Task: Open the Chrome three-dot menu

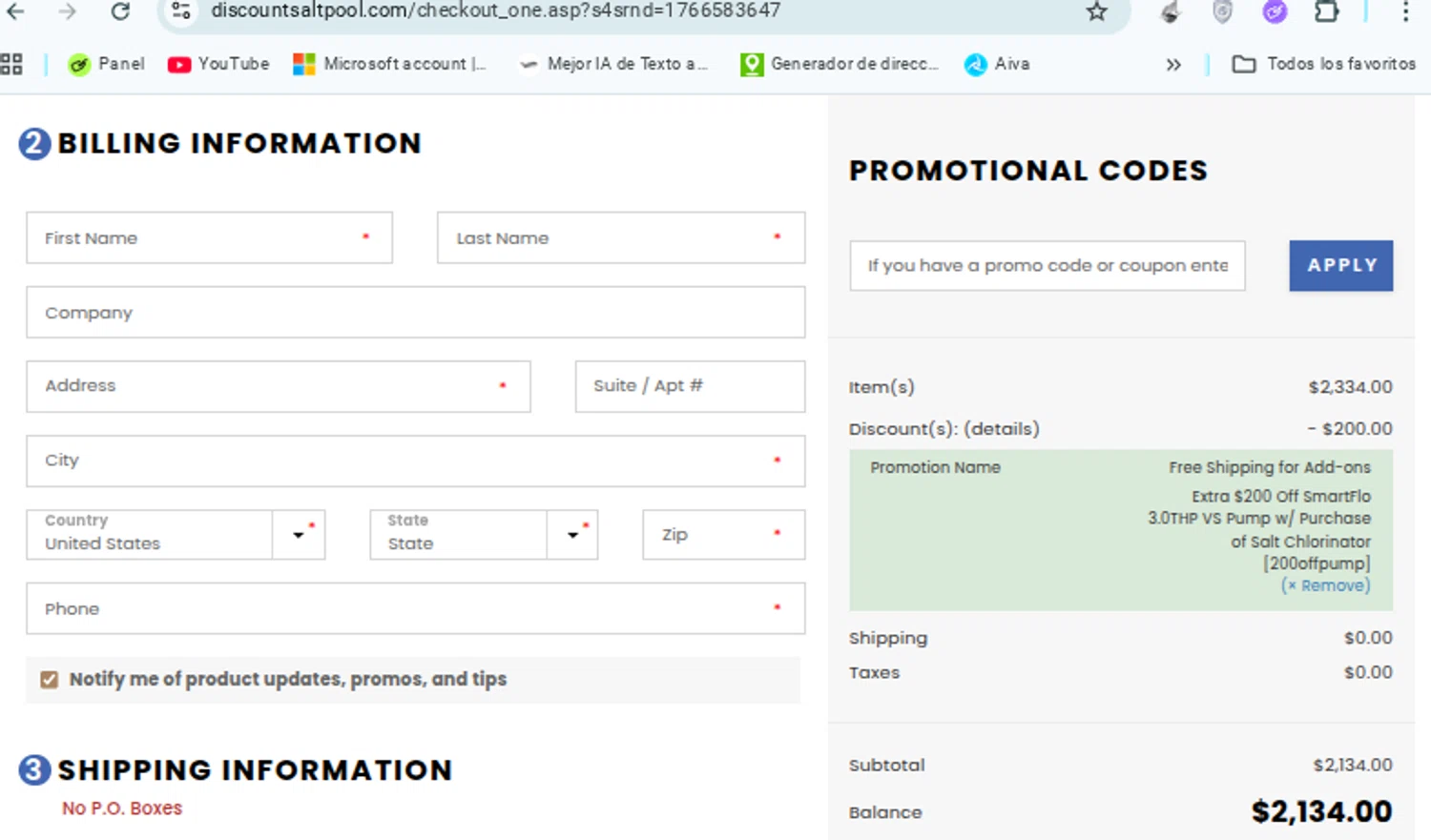Action: pos(1405,11)
